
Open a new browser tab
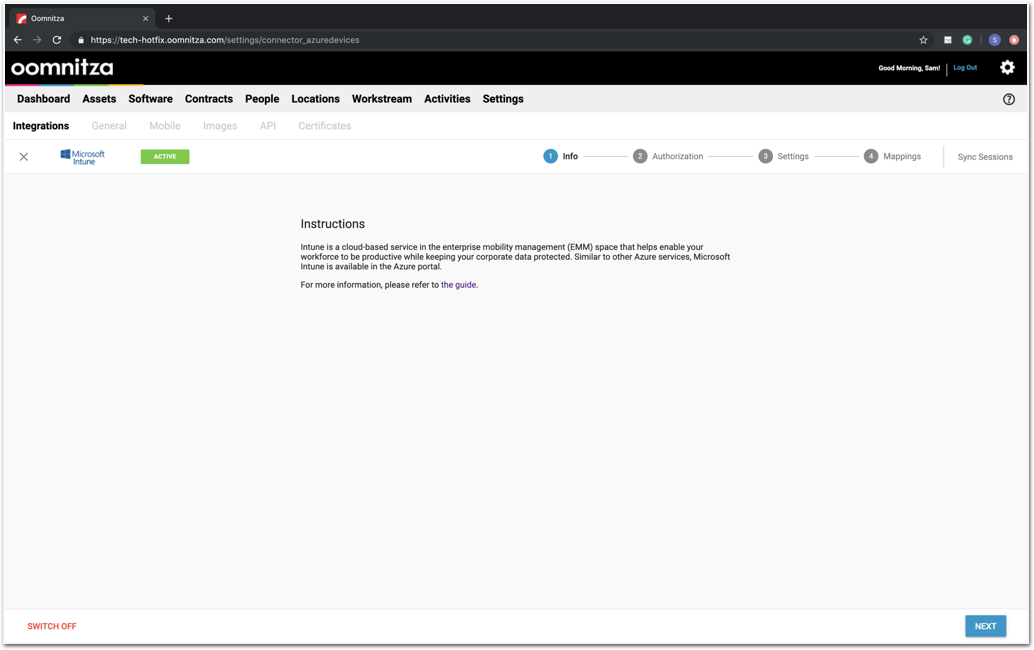click(169, 18)
